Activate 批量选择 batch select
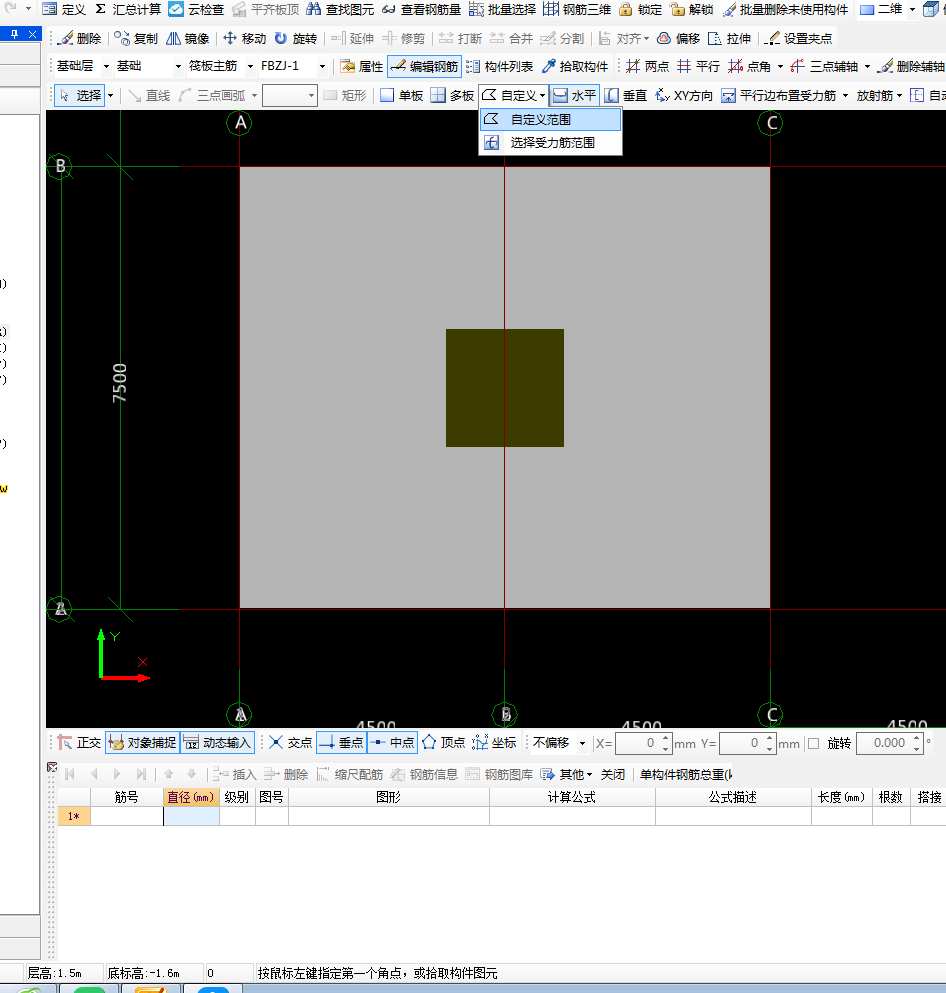 502,9
